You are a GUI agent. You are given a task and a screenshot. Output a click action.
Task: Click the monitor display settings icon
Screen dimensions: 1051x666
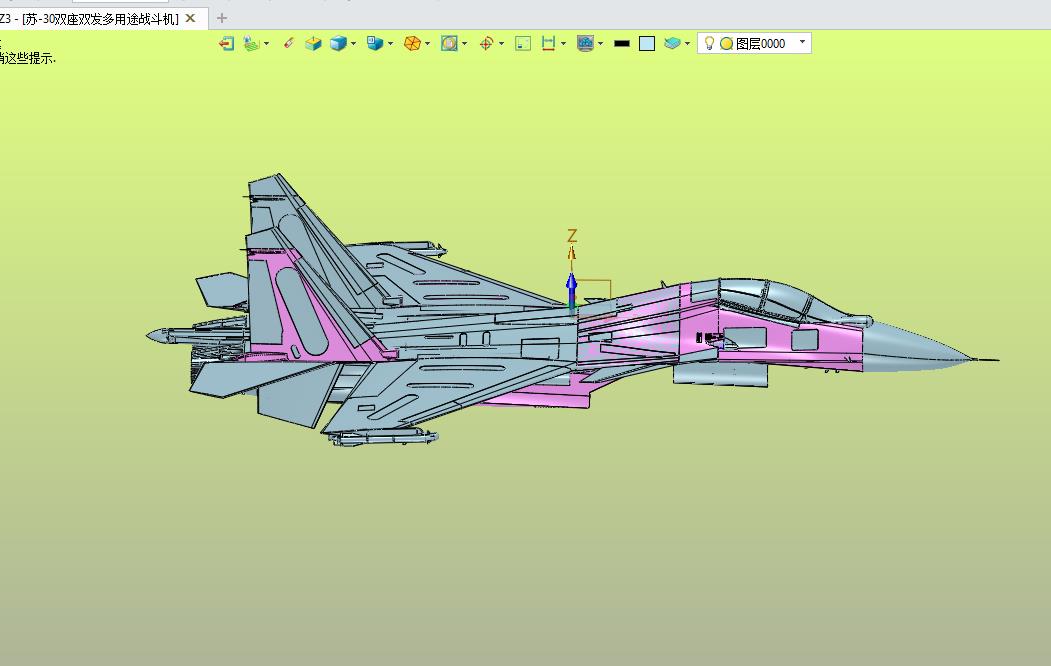585,44
